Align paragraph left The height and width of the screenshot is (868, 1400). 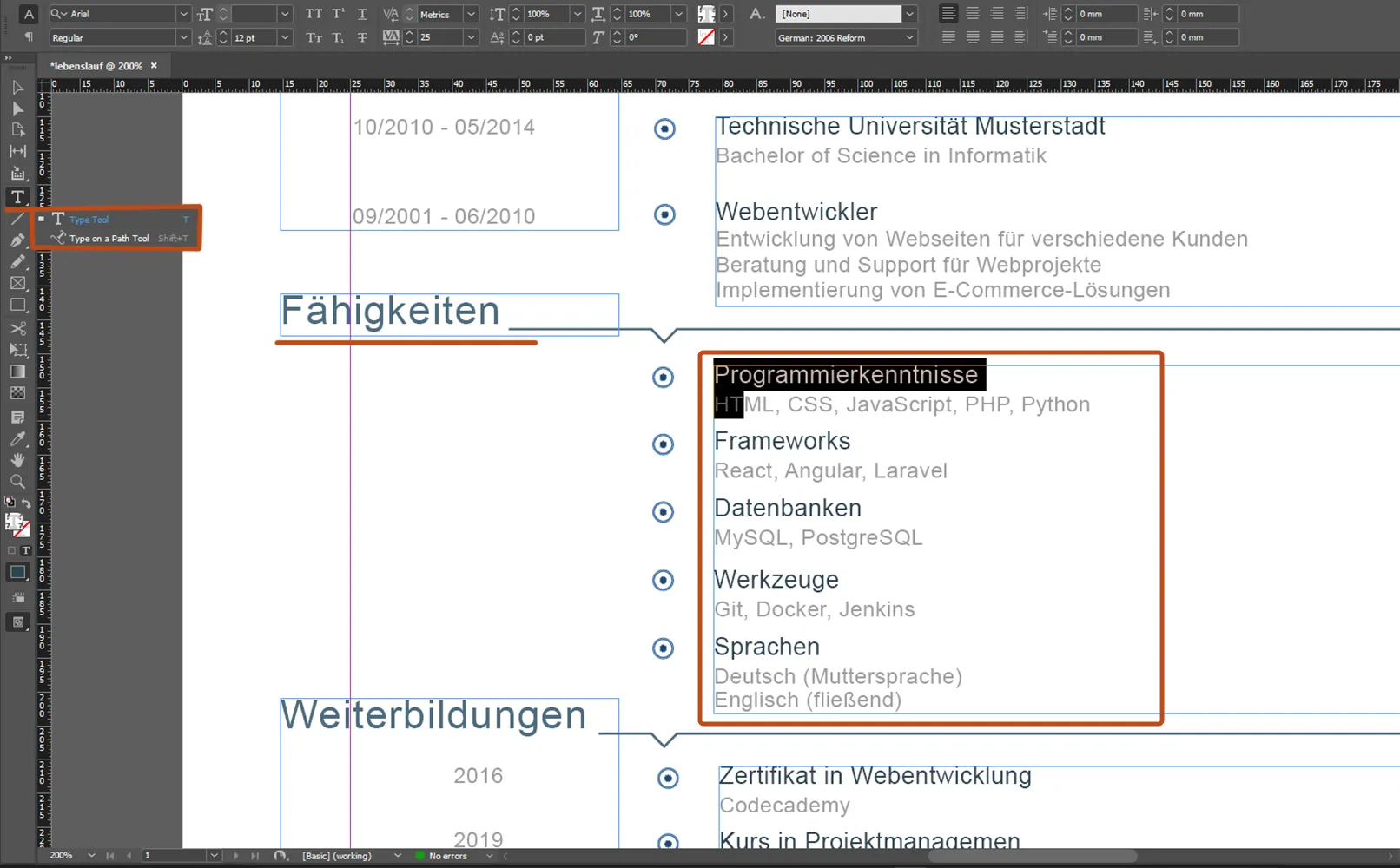tap(948, 14)
